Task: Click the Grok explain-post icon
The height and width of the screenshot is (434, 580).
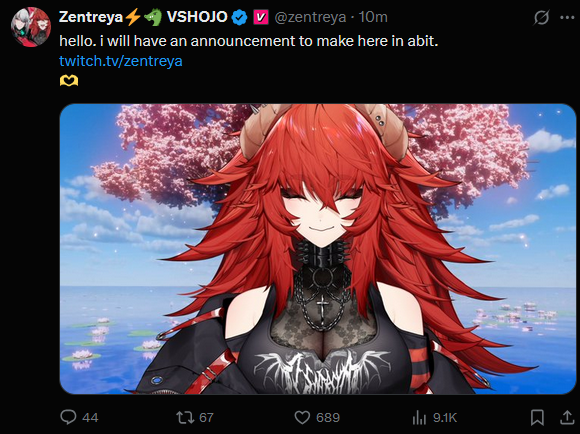Action: pos(542,17)
